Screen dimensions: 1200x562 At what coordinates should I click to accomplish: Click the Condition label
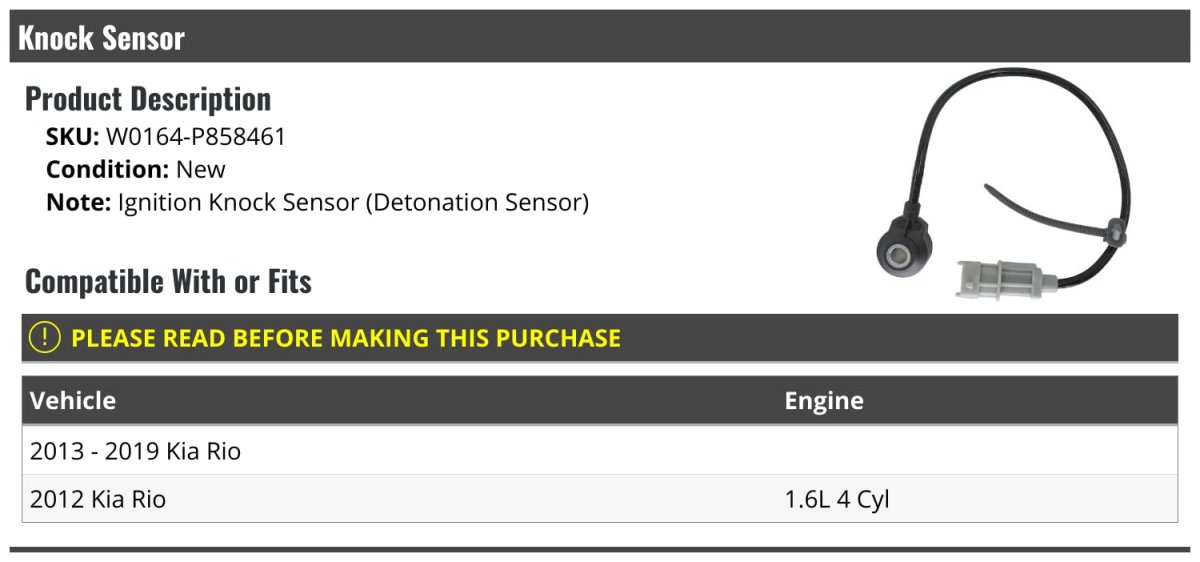(x=107, y=169)
